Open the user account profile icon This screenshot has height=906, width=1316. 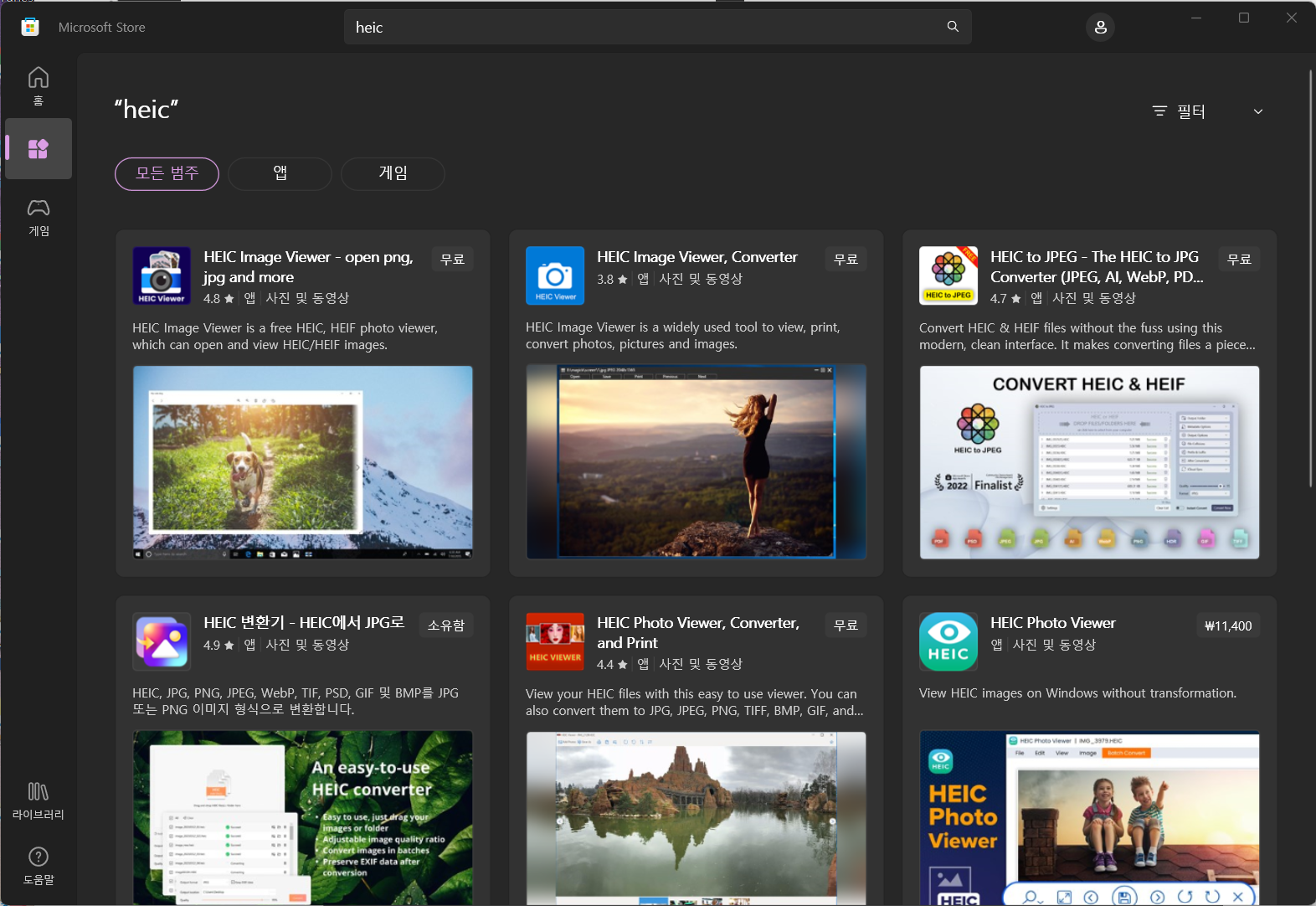1101,27
